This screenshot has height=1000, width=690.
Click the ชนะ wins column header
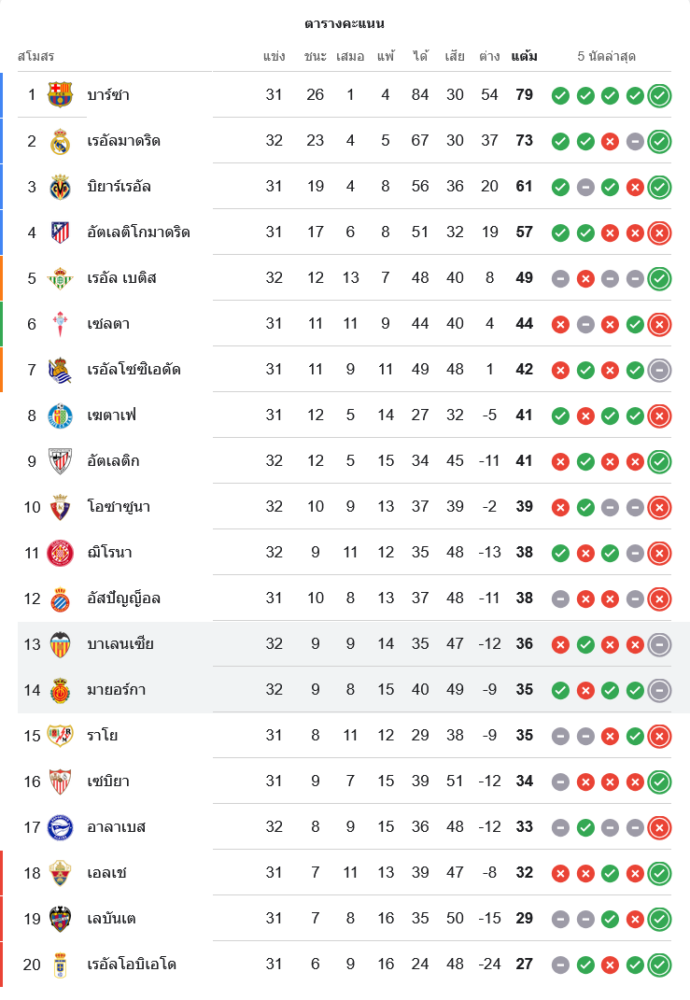(x=315, y=56)
